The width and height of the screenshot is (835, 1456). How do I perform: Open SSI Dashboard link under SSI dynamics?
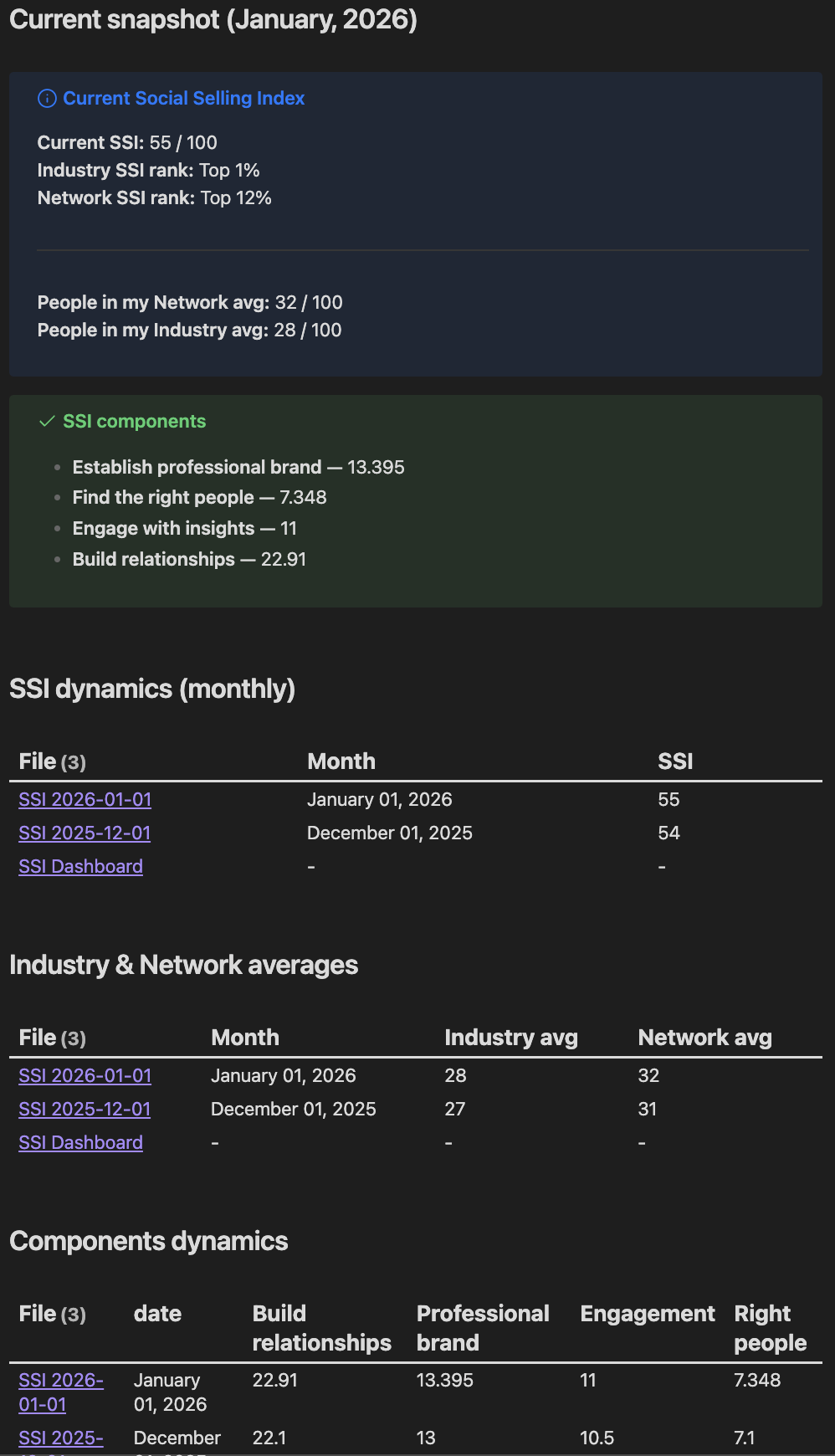tap(80, 867)
